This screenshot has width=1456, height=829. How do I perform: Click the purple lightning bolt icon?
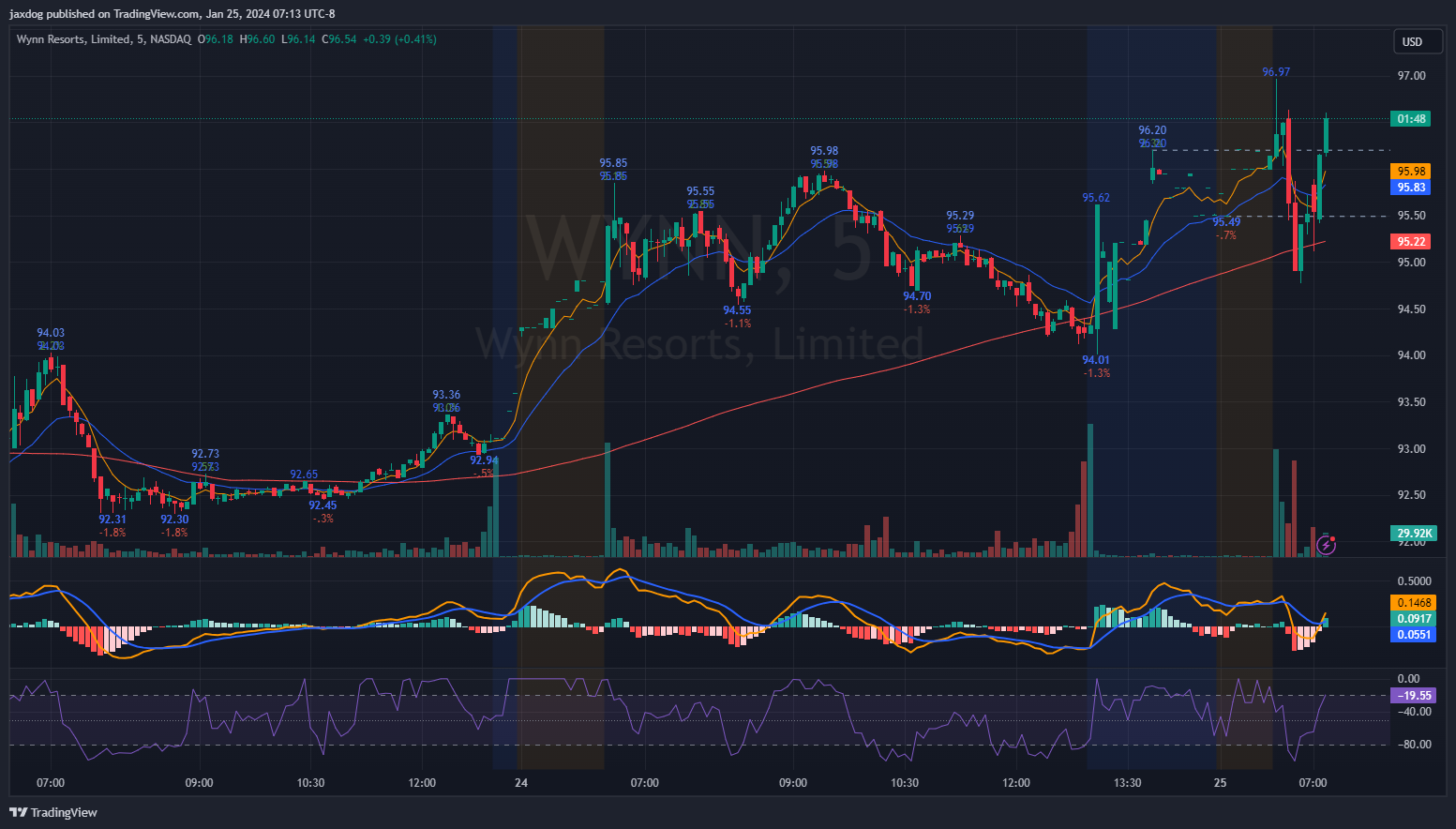pos(1326,544)
